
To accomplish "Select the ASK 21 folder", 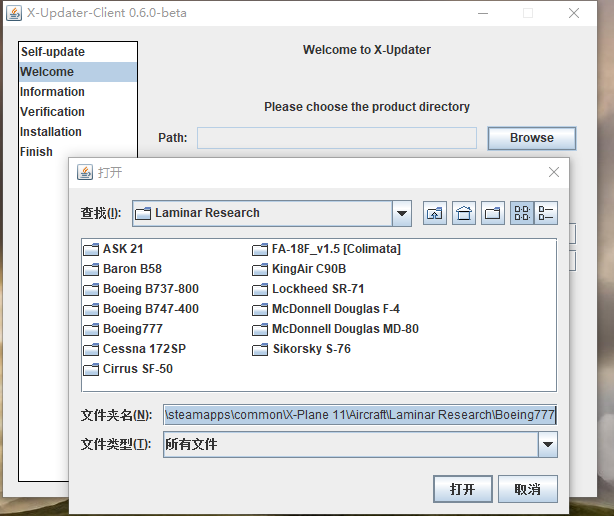I will pyautogui.click(x=114, y=249).
